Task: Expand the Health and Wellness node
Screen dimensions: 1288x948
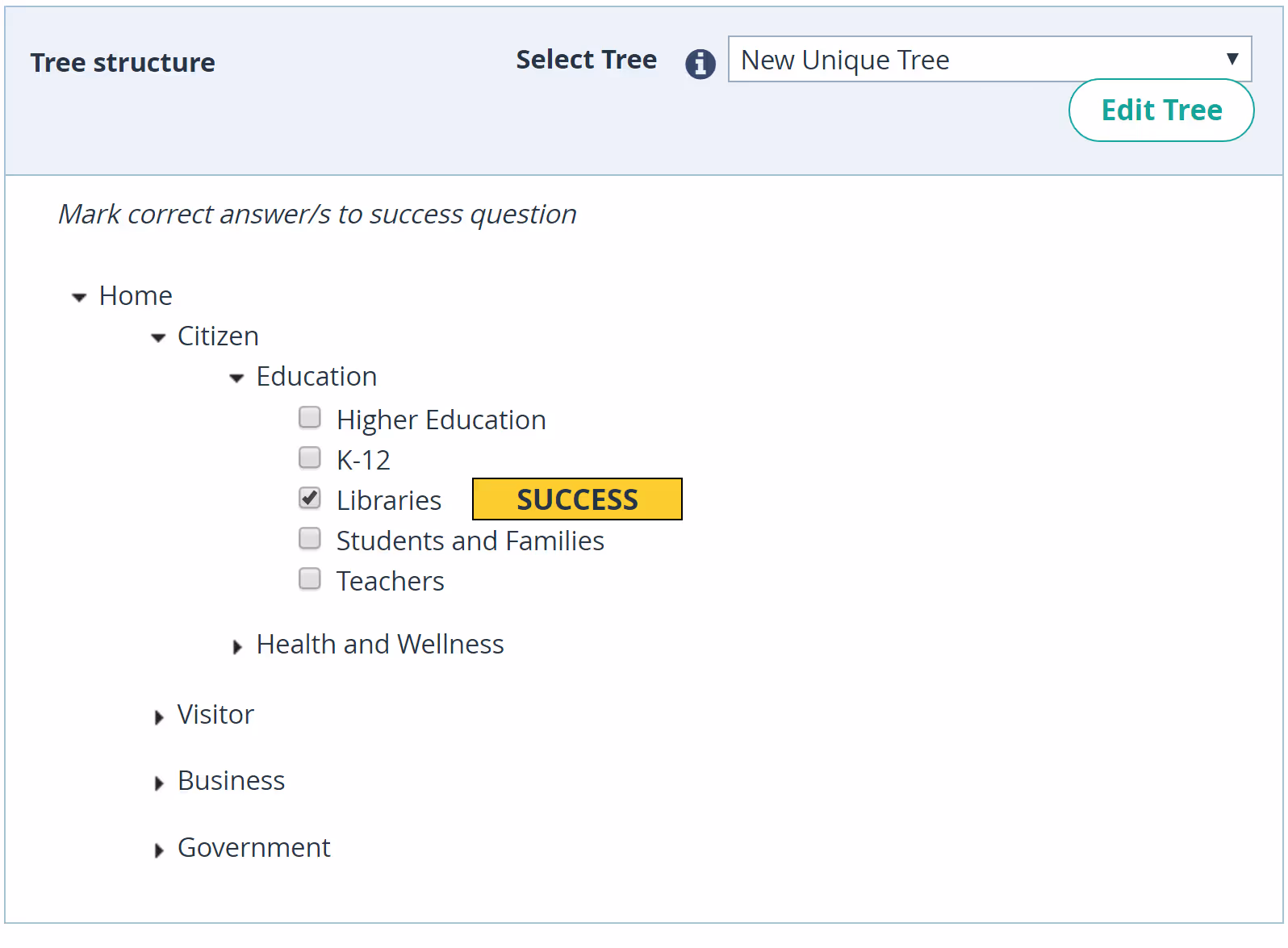Action: pos(237,646)
